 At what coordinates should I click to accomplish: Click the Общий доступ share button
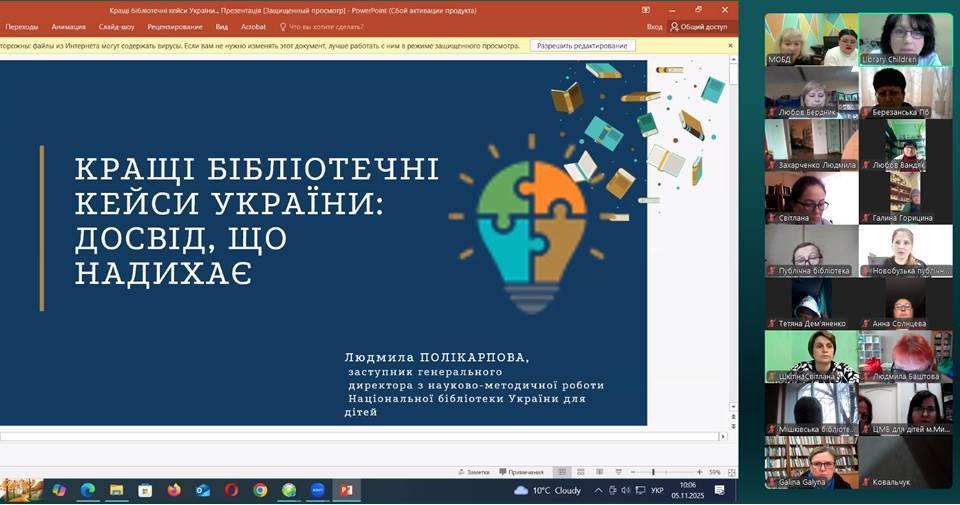[x=699, y=27]
